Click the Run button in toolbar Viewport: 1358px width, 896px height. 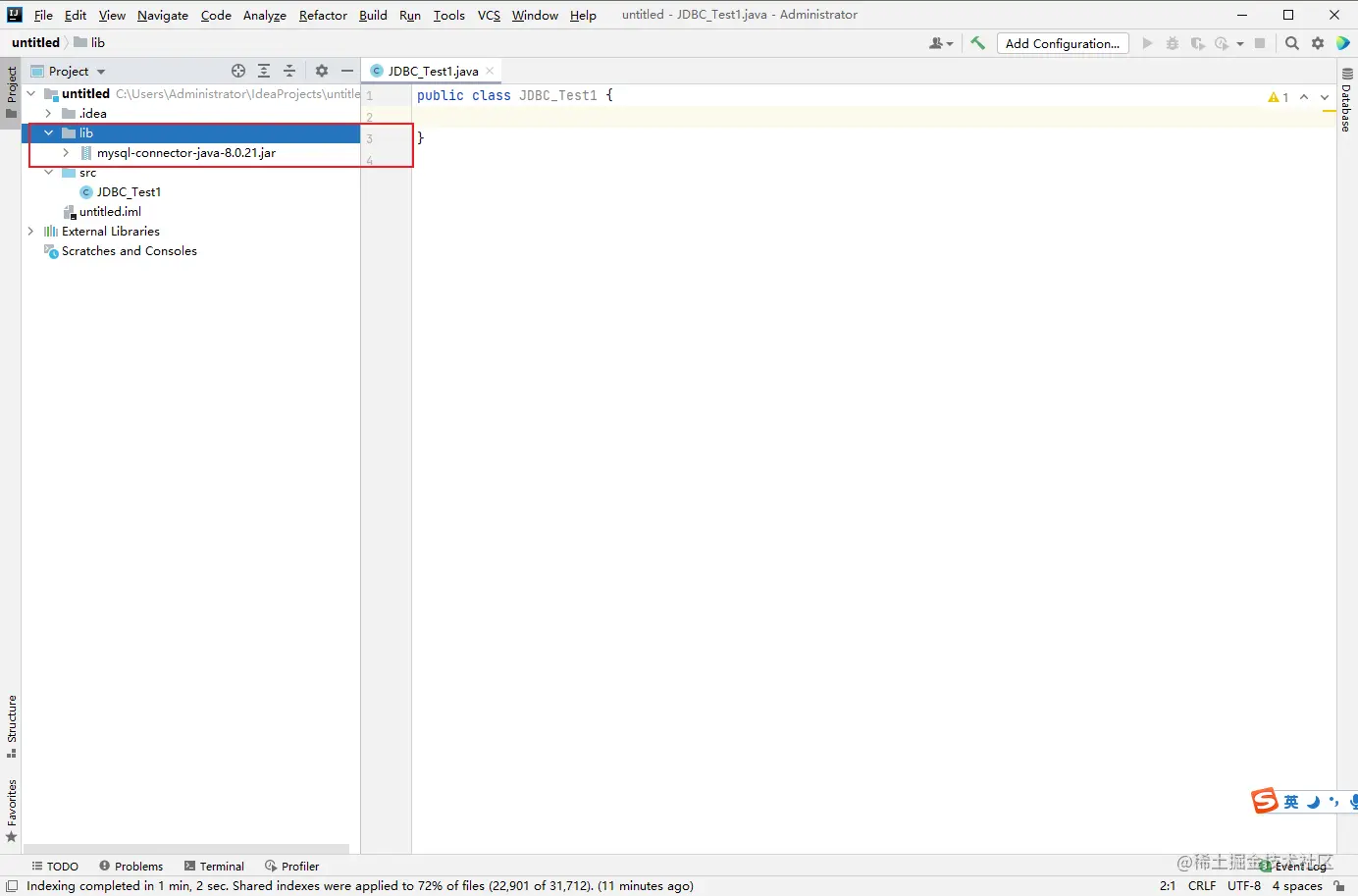click(1147, 43)
